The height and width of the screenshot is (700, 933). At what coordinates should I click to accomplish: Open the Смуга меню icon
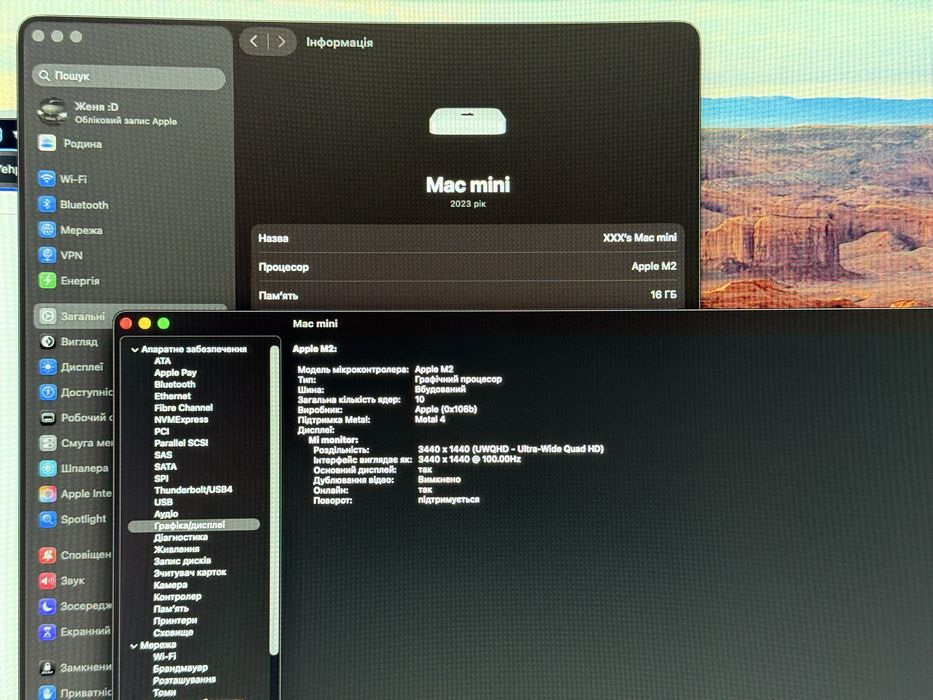coord(48,443)
